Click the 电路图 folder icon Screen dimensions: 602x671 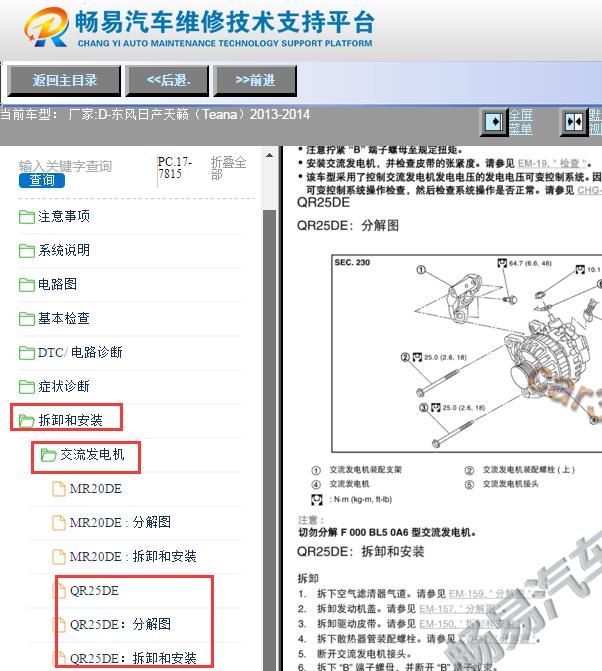pyautogui.click(x=27, y=285)
